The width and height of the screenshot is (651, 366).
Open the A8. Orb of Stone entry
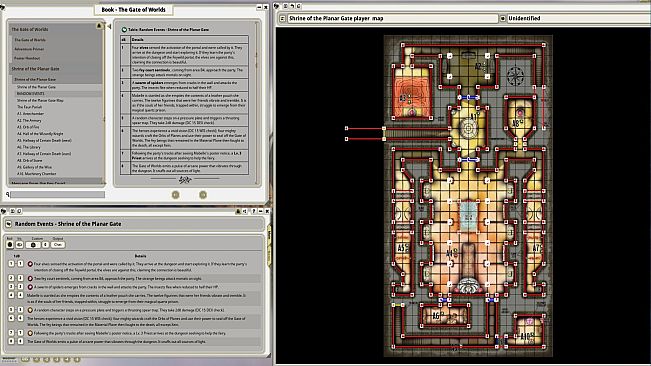tap(29, 160)
